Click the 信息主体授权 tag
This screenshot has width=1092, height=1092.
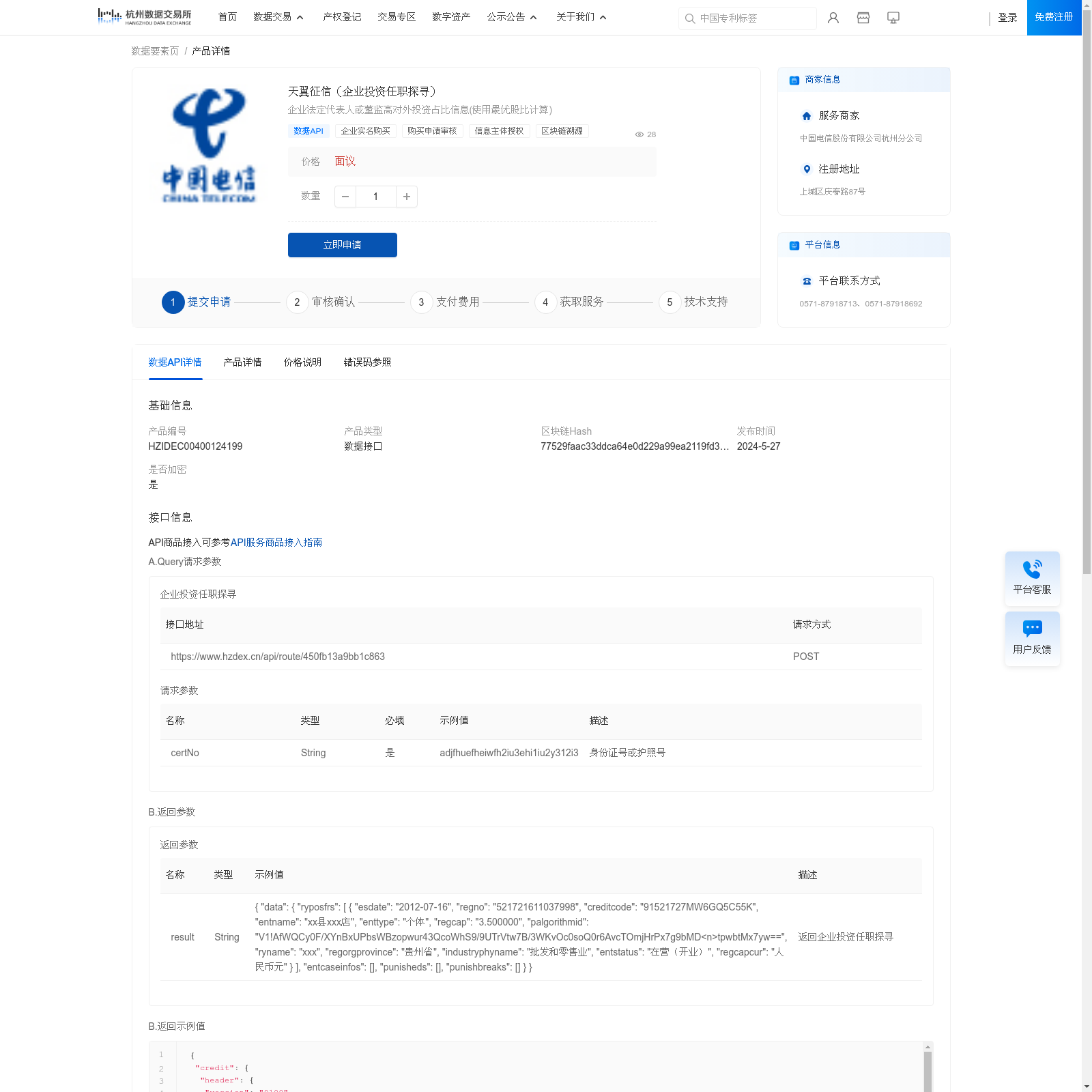[499, 131]
